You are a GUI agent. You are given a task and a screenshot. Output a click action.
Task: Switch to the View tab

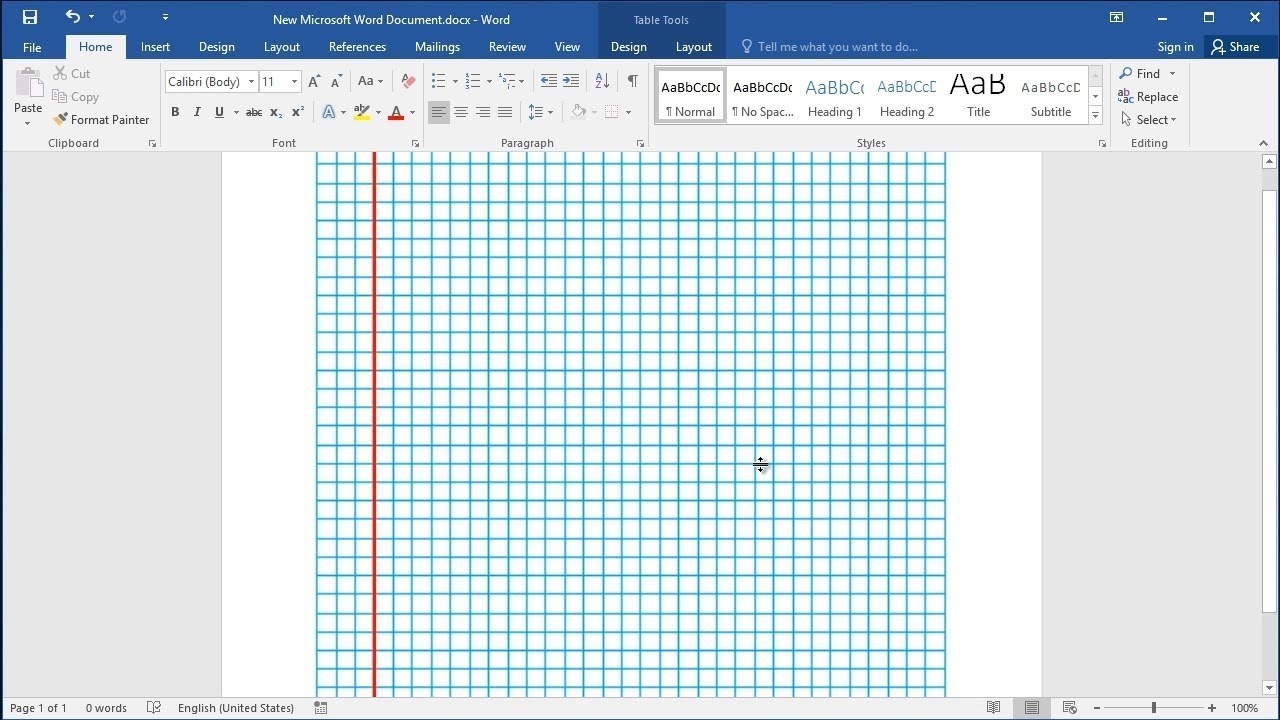click(x=567, y=47)
